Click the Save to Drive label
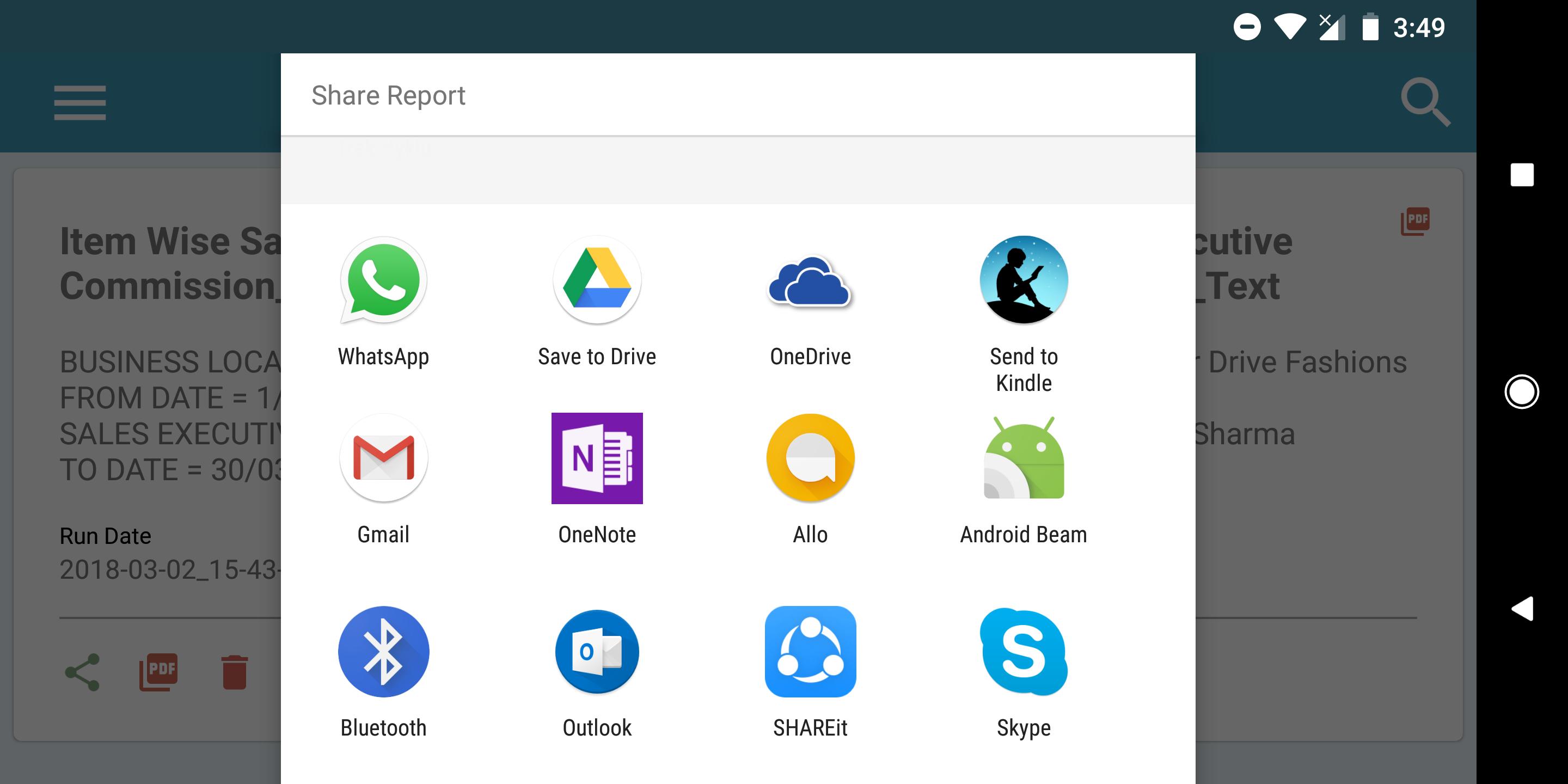The image size is (1568, 784). (x=597, y=357)
